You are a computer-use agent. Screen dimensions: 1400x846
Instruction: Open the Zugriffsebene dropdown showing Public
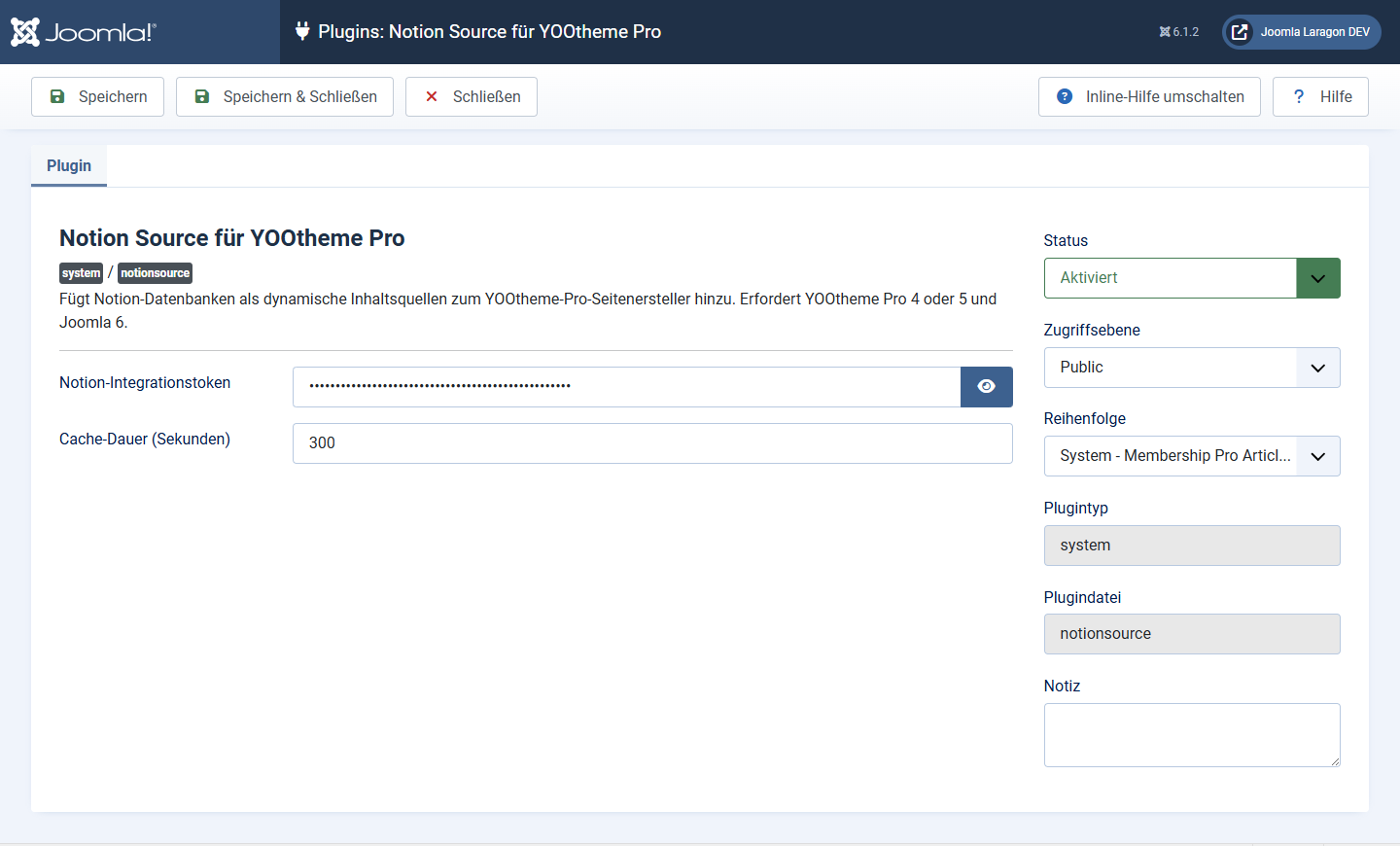point(1192,368)
